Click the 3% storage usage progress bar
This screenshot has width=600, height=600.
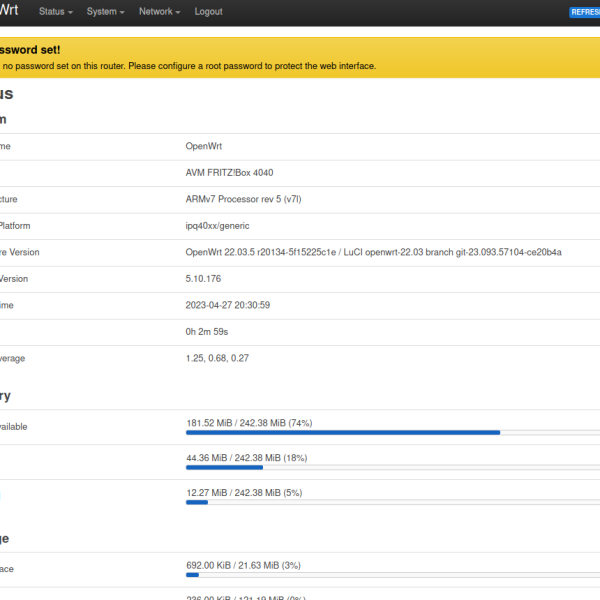(390, 575)
